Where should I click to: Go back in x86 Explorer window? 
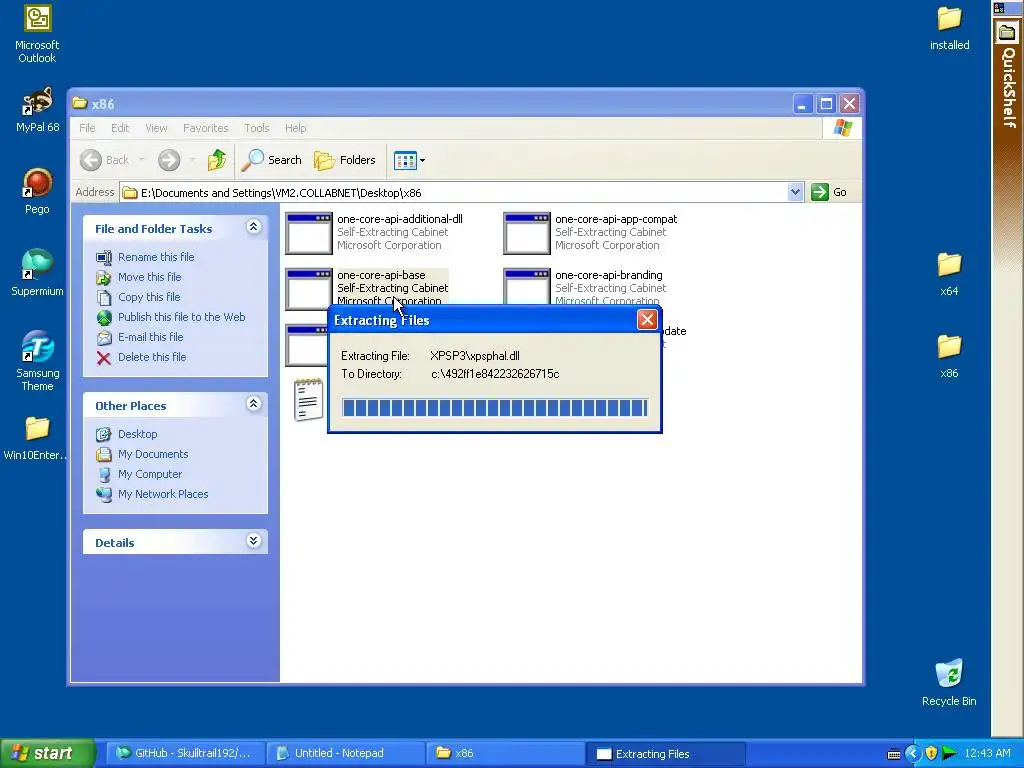[x=104, y=160]
